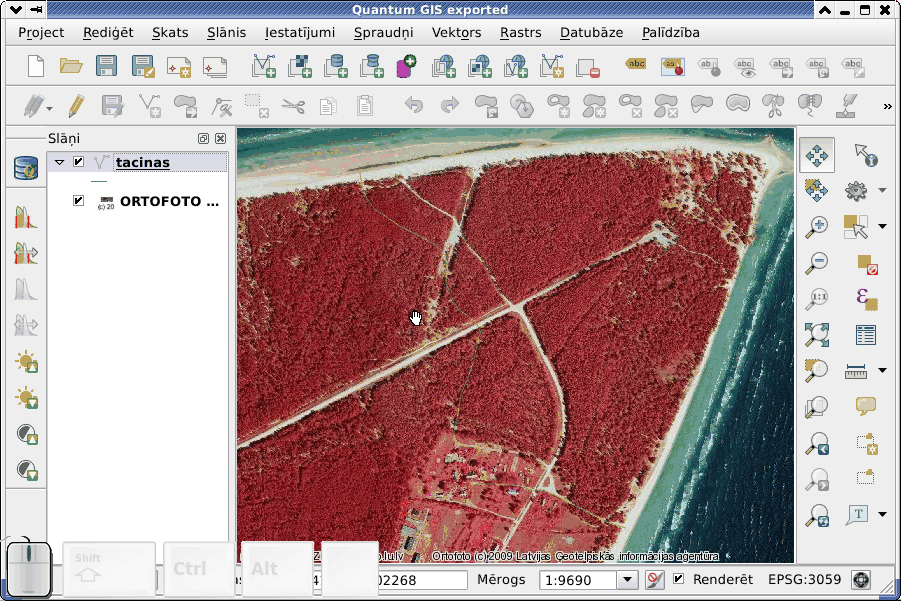Image resolution: width=901 pixels, height=601 pixels.
Task: Save the project
Action: point(106,67)
